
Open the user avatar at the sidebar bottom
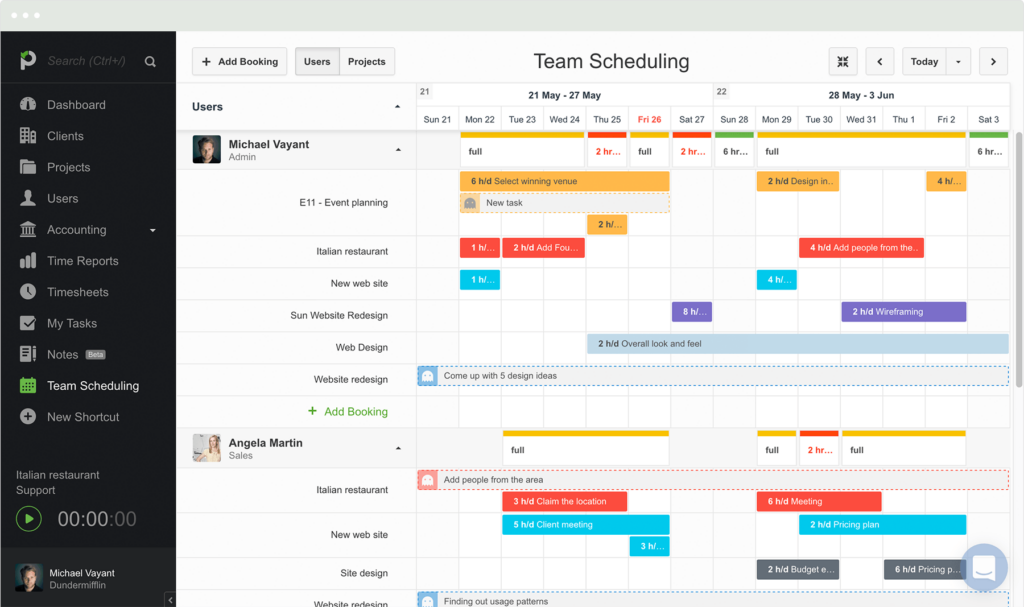pos(29,578)
